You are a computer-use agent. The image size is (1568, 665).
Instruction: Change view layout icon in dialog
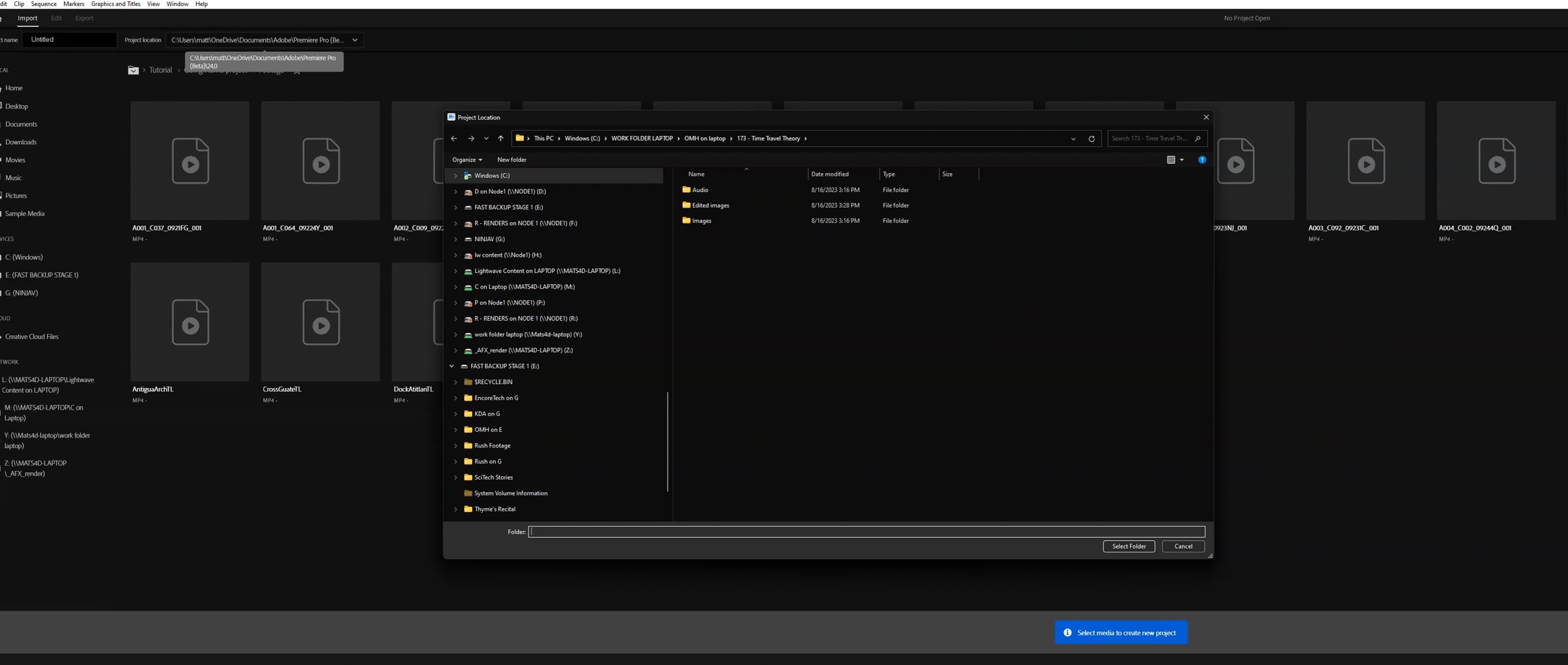pos(1171,159)
